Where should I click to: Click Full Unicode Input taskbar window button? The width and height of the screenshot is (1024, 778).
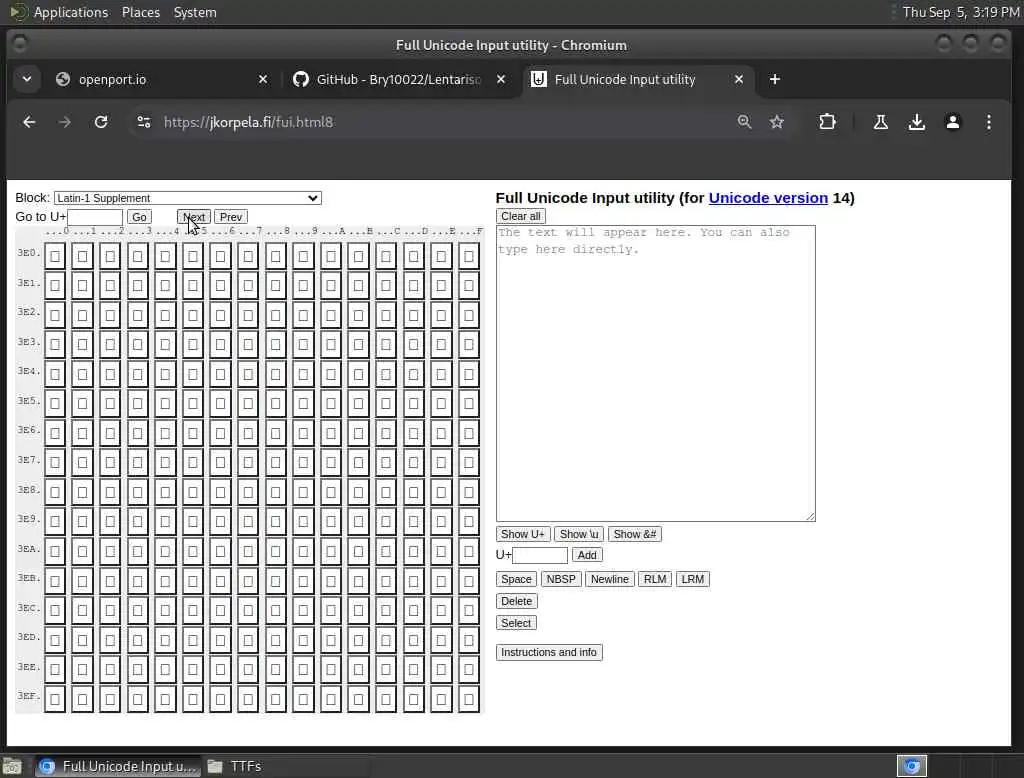coord(117,766)
